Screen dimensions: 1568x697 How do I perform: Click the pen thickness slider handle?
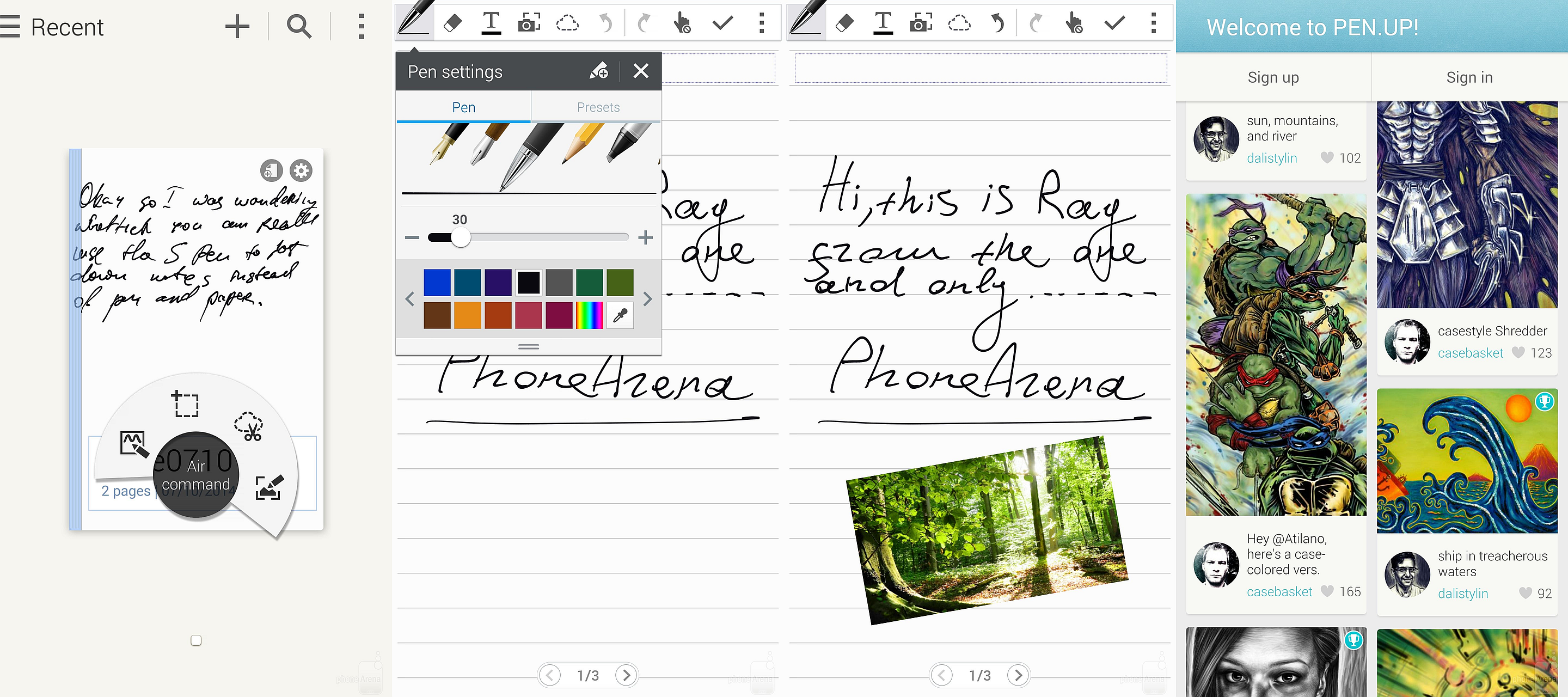(461, 237)
